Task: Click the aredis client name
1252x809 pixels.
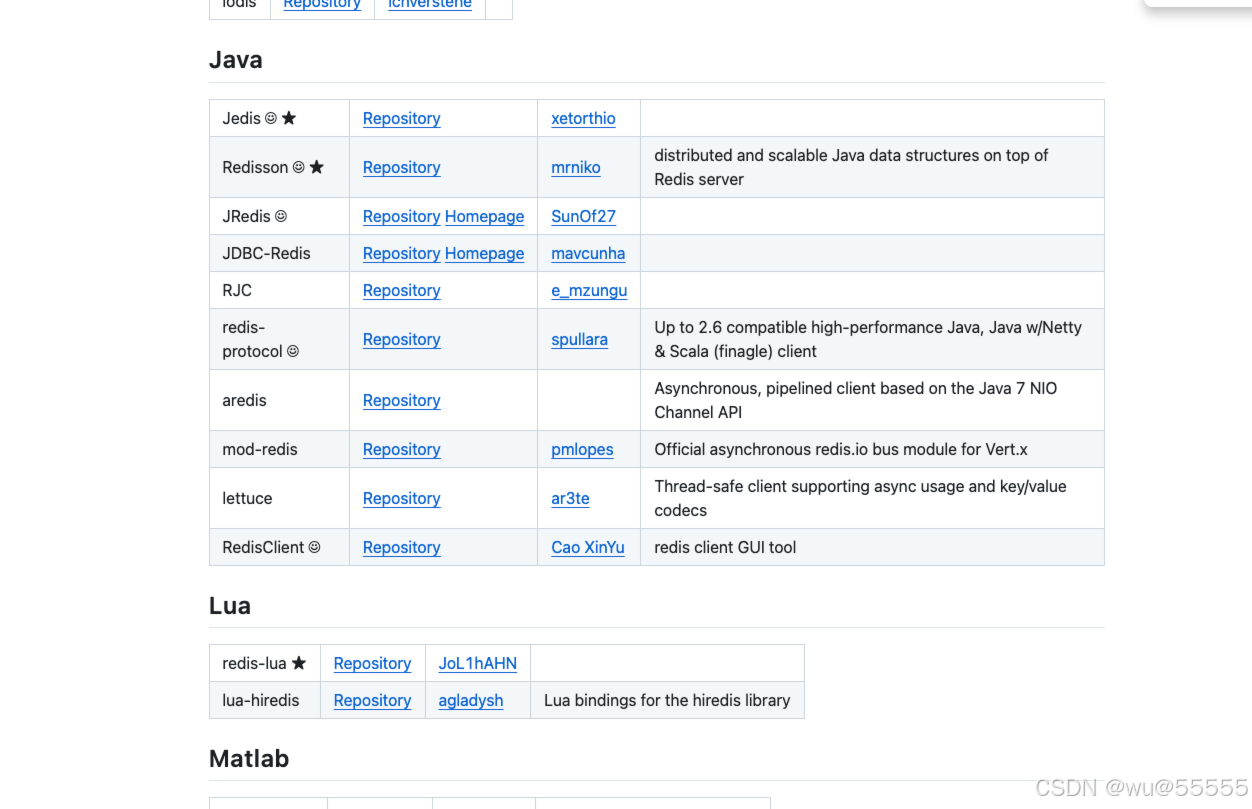Action: tap(244, 400)
